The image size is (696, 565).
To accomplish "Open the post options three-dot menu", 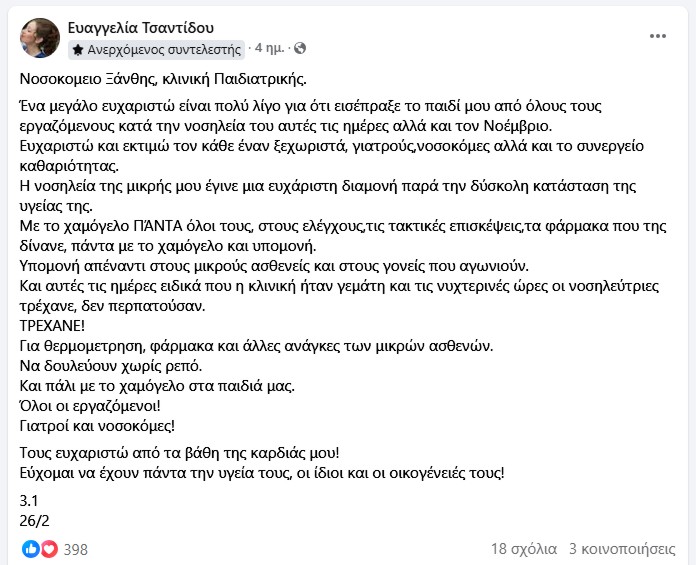I will tap(657, 36).
